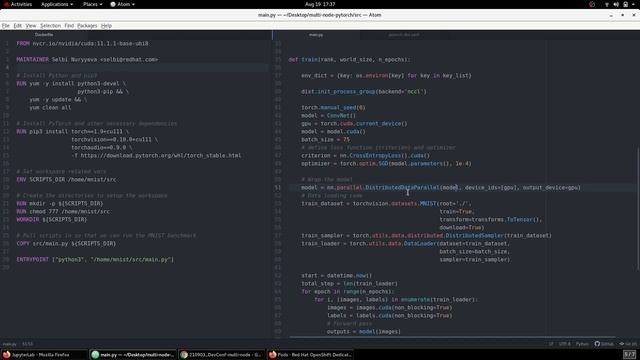Open the File menu in Atom
The height and width of the screenshot is (360, 640).
(x=6, y=26)
